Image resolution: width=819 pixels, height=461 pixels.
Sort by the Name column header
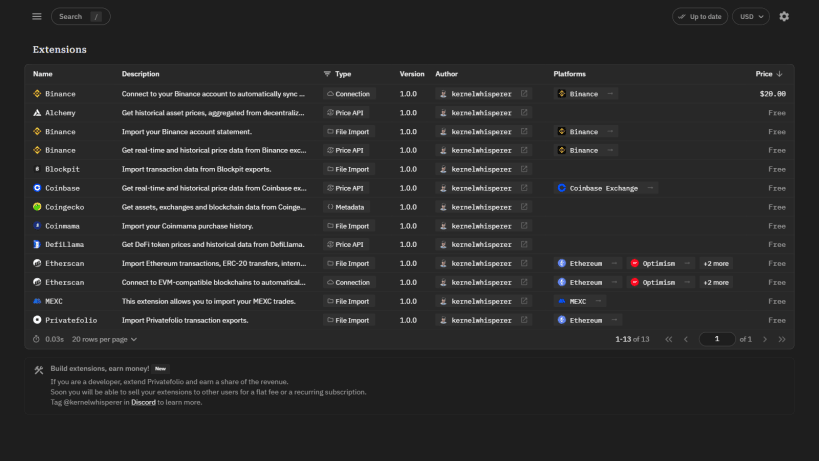(x=43, y=74)
